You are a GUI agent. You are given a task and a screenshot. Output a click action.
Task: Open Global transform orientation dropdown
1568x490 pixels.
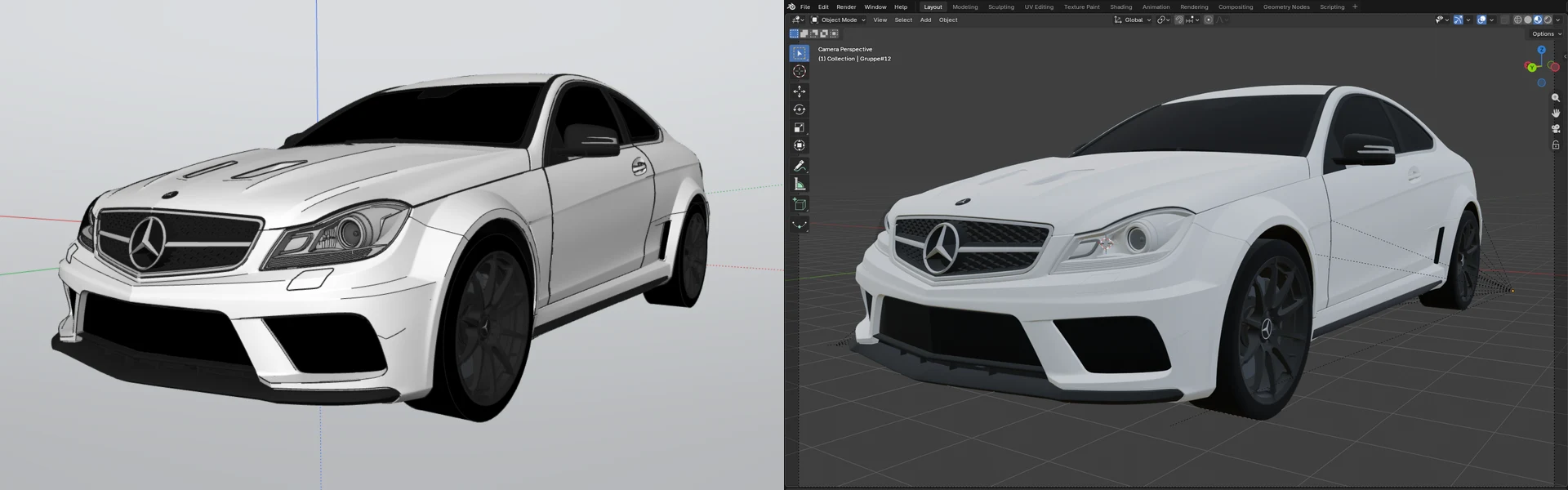click(1133, 20)
